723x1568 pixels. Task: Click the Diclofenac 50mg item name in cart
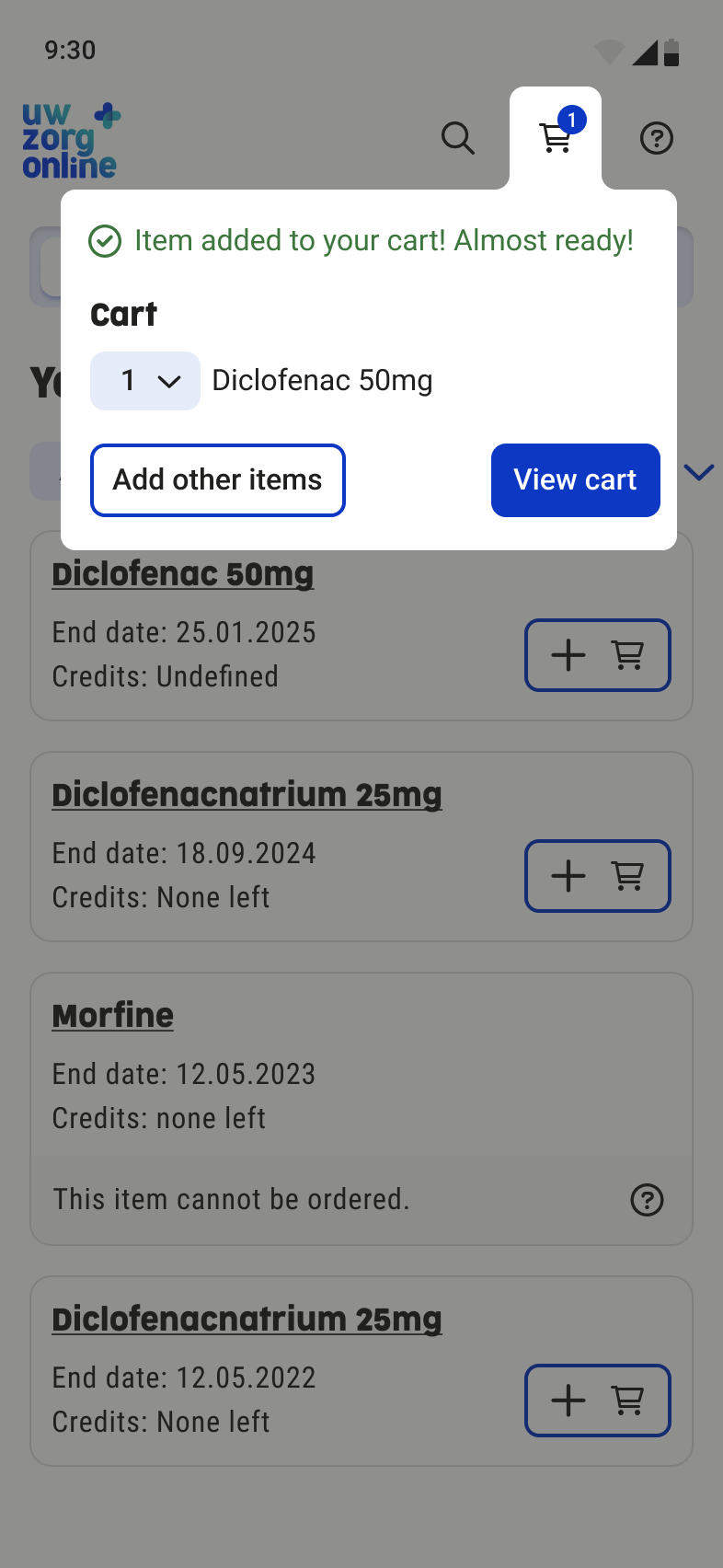[322, 381]
